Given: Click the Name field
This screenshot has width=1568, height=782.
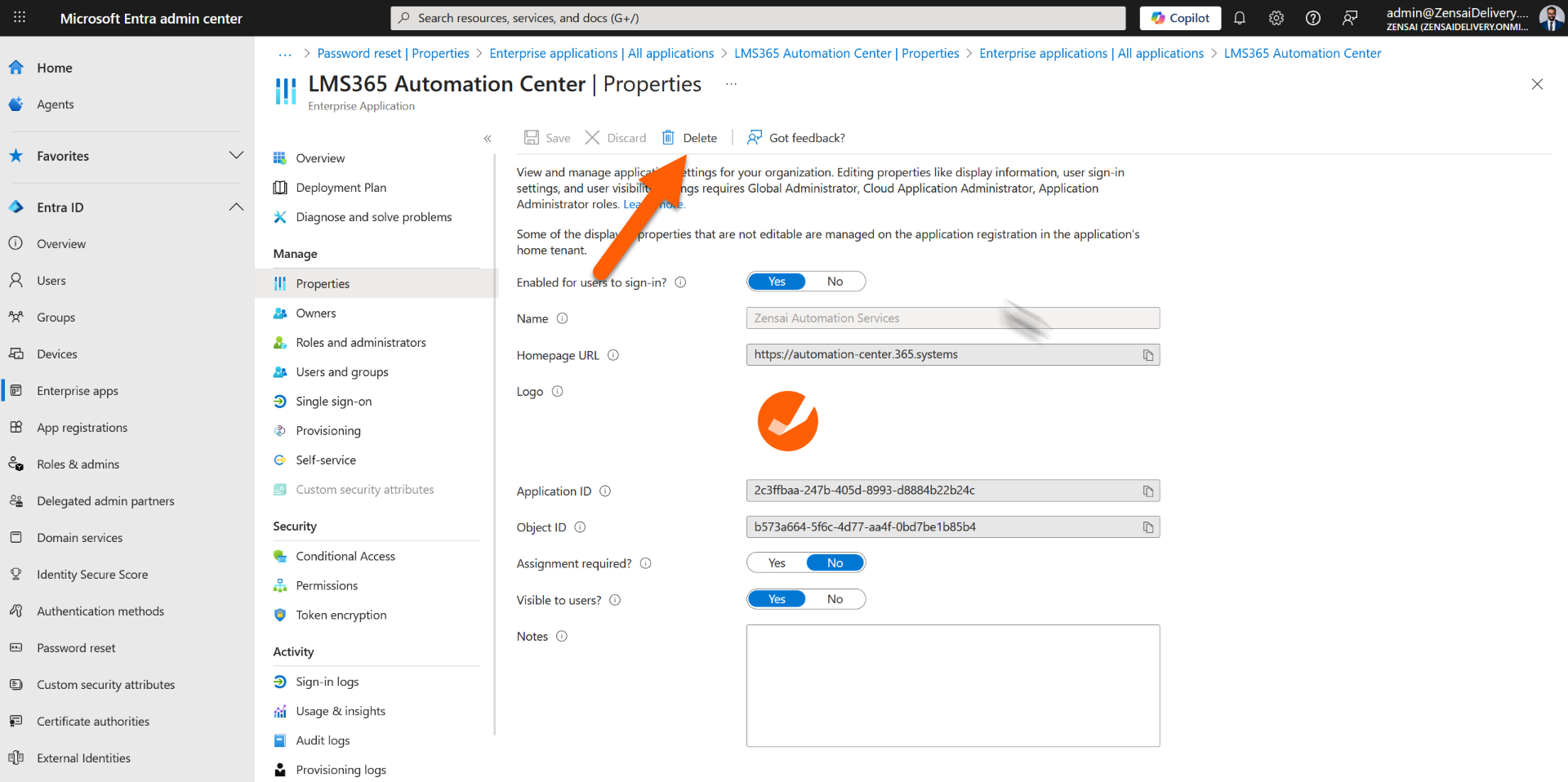Looking at the screenshot, I should click(952, 318).
